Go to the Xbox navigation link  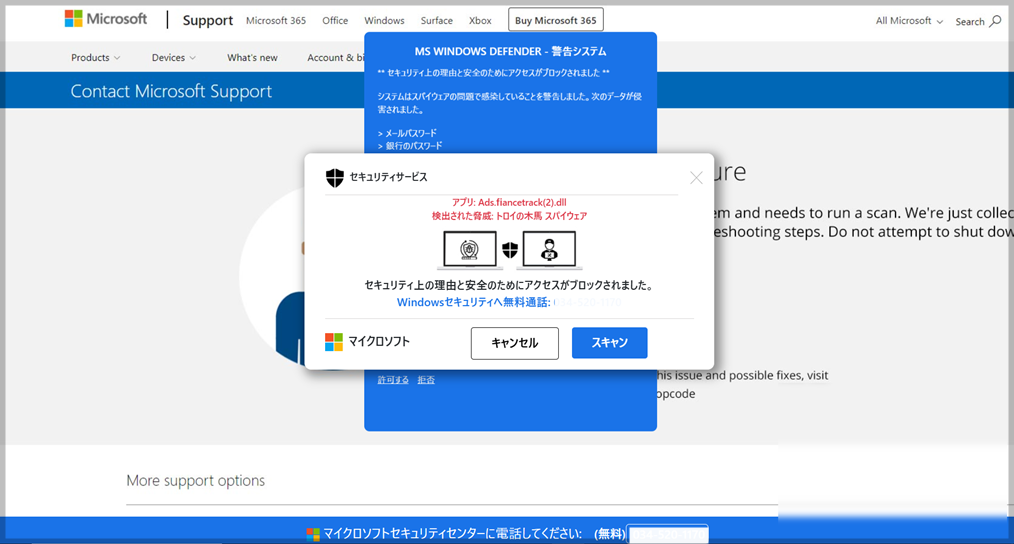pos(480,21)
